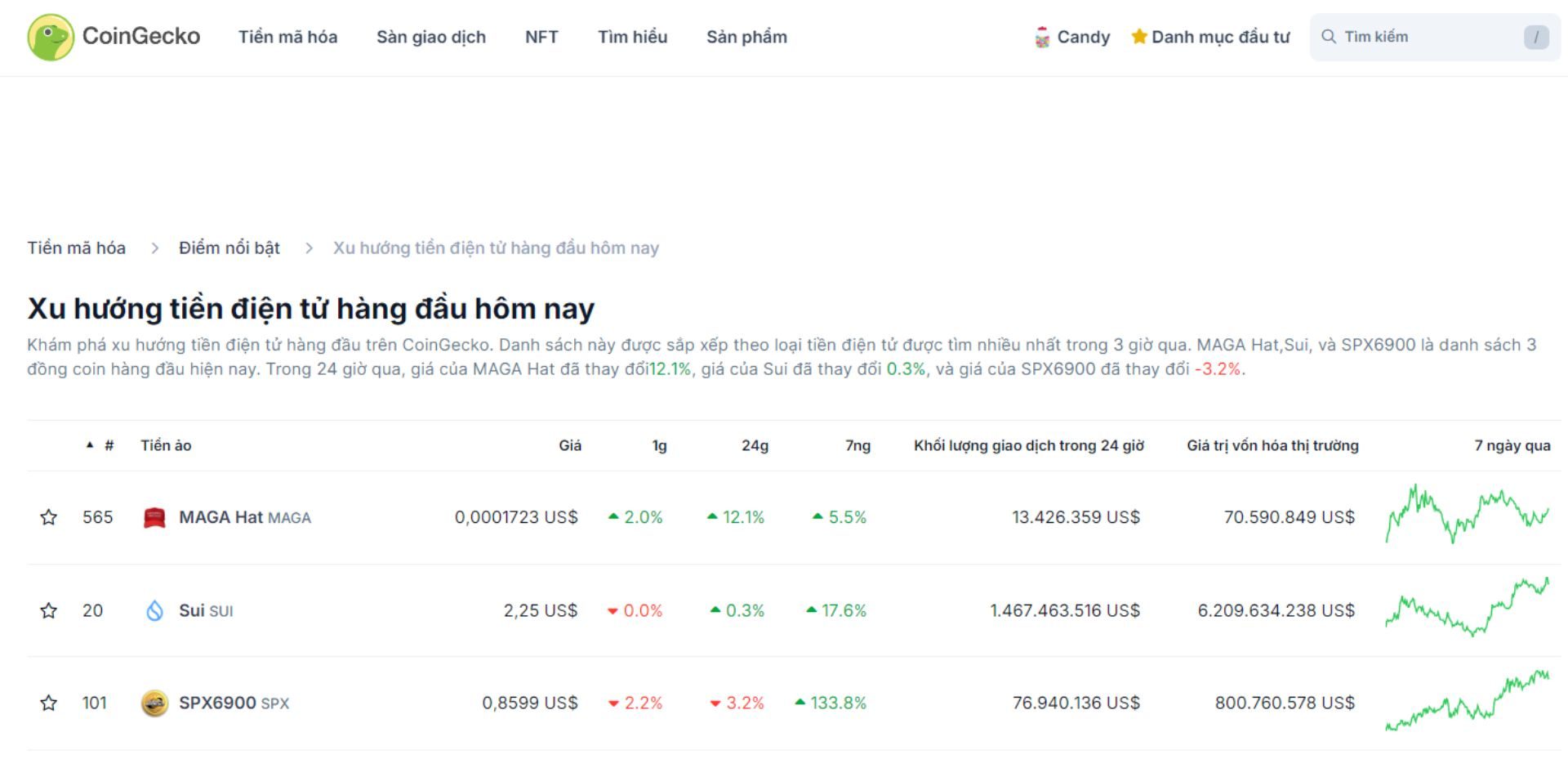Click the sort triangle in the # column
The image size is (1568, 768).
90,445
